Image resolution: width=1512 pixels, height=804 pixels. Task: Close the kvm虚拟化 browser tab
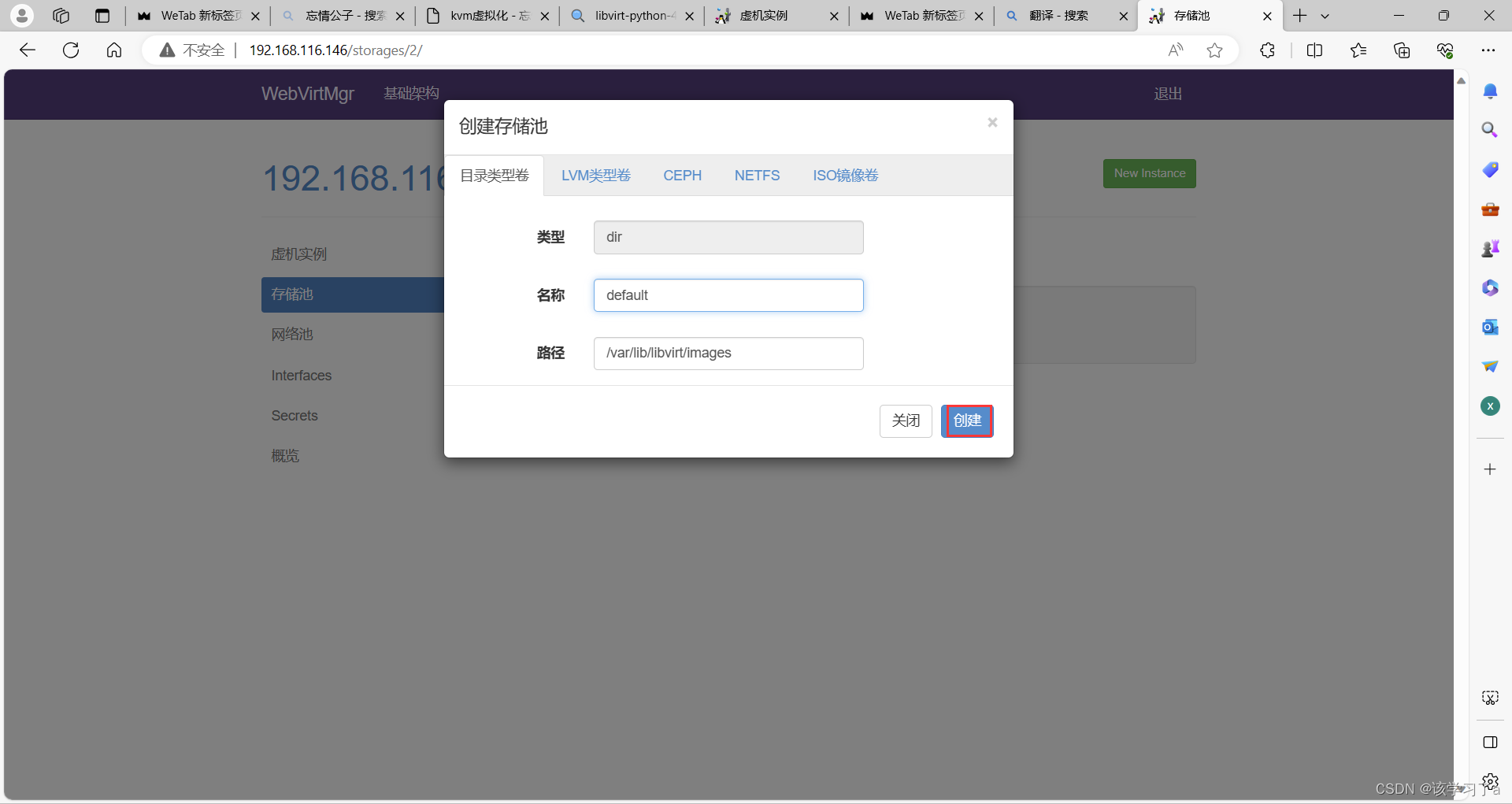[x=545, y=16]
